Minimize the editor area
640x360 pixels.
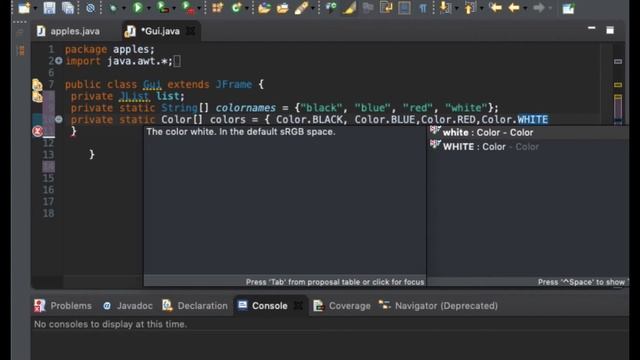(591, 28)
